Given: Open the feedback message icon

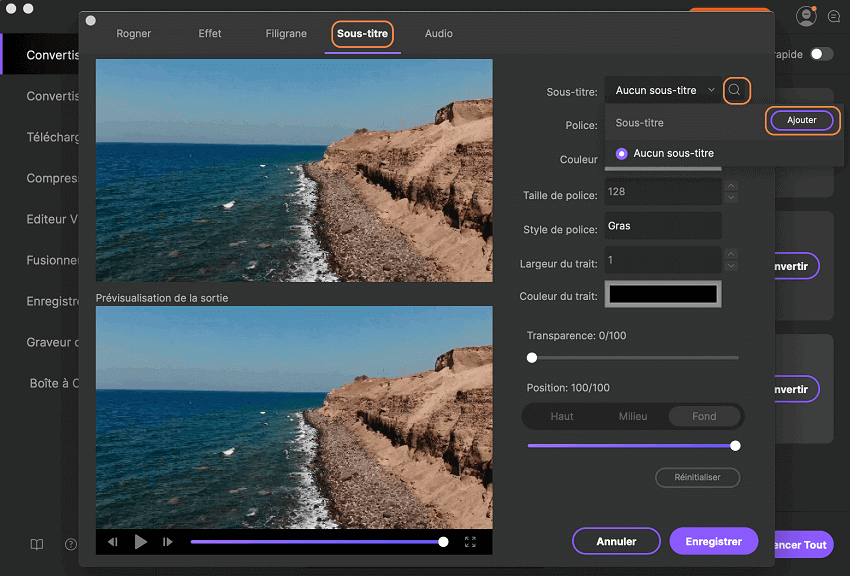Looking at the screenshot, I should point(834,16).
